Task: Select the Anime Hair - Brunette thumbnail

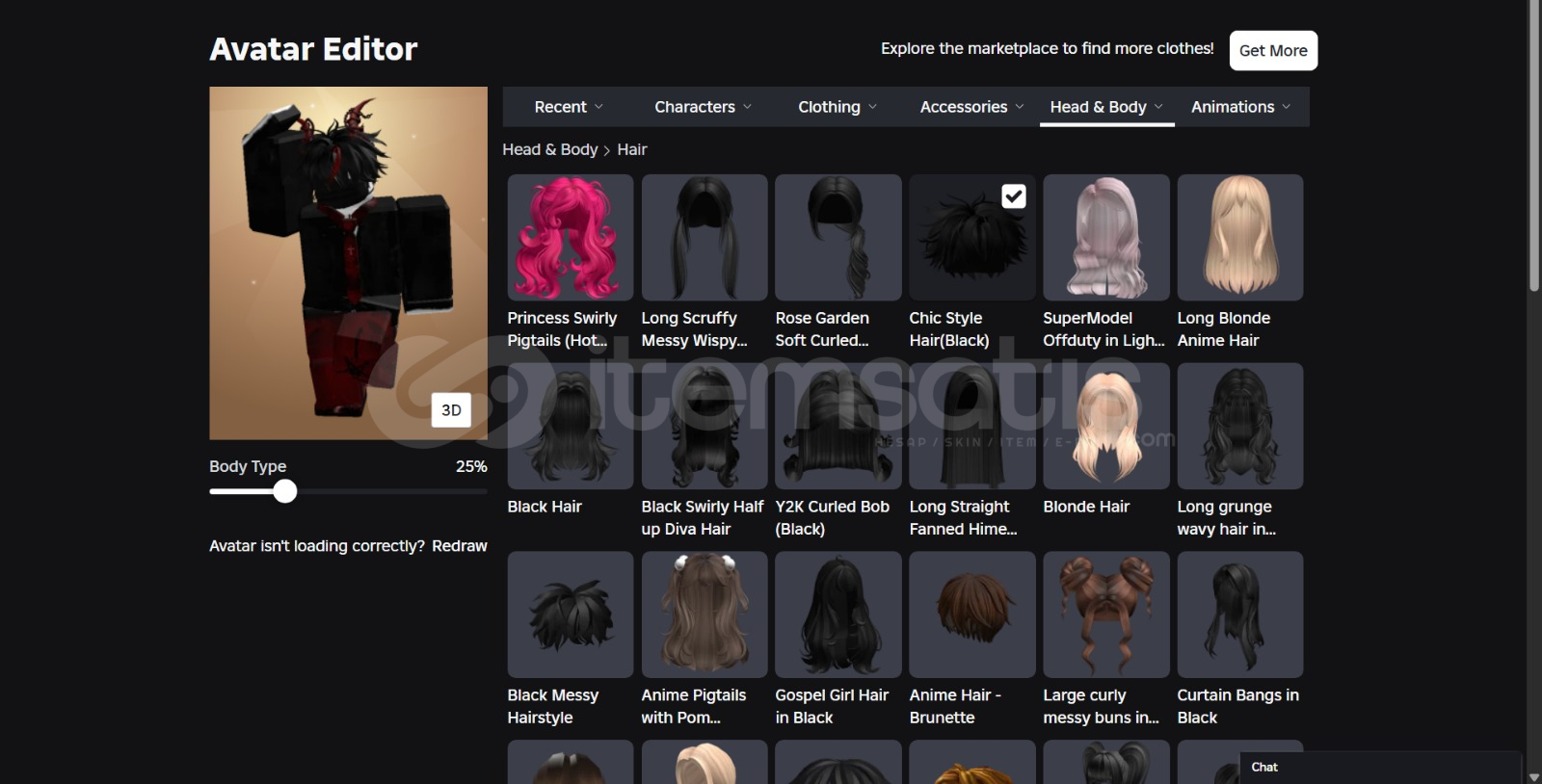Action: (x=971, y=614)
